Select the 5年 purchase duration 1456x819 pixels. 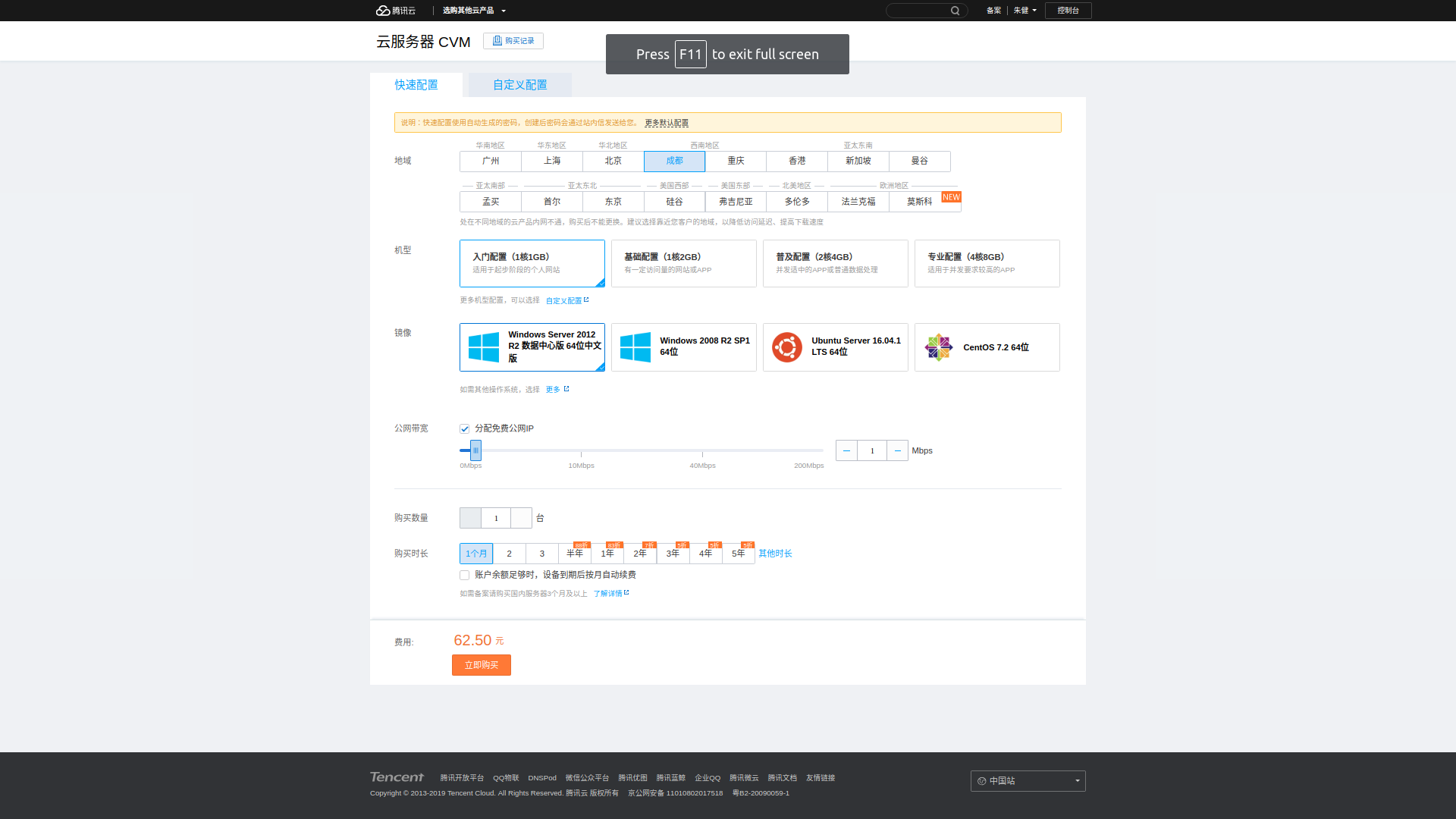point(739,554)
